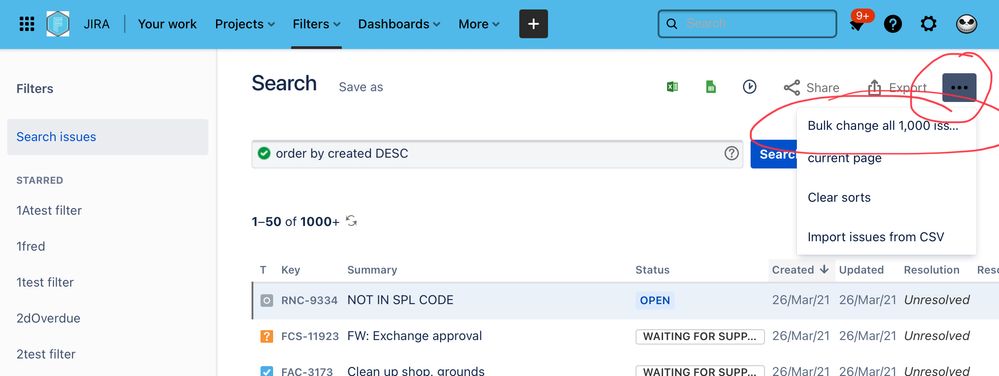The height and width of the screenshot is (376, 999).
Task: Open starred filter 1fred
Action: pos(31,247)
